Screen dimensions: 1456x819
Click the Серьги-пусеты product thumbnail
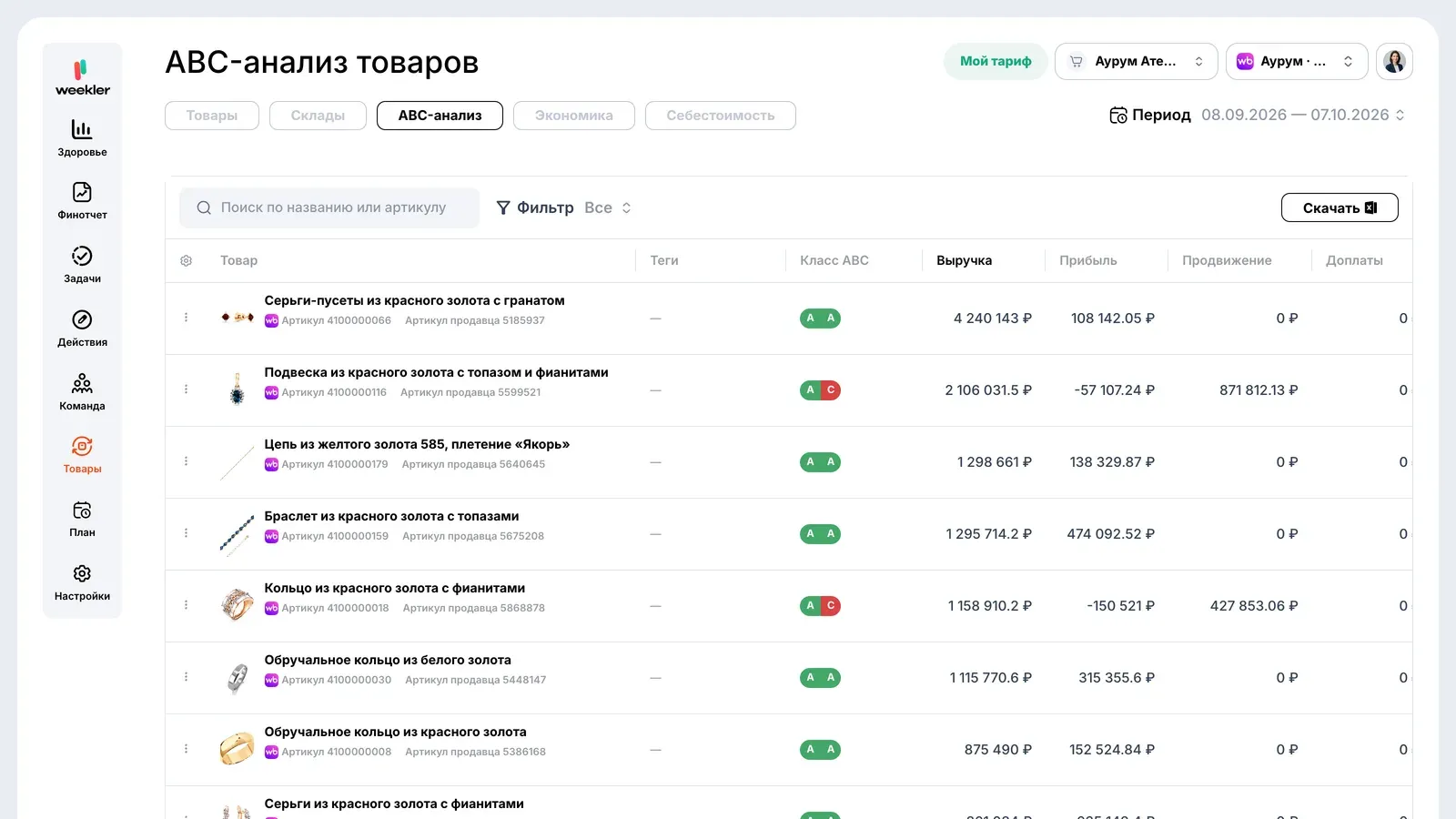tap(238, 318)
